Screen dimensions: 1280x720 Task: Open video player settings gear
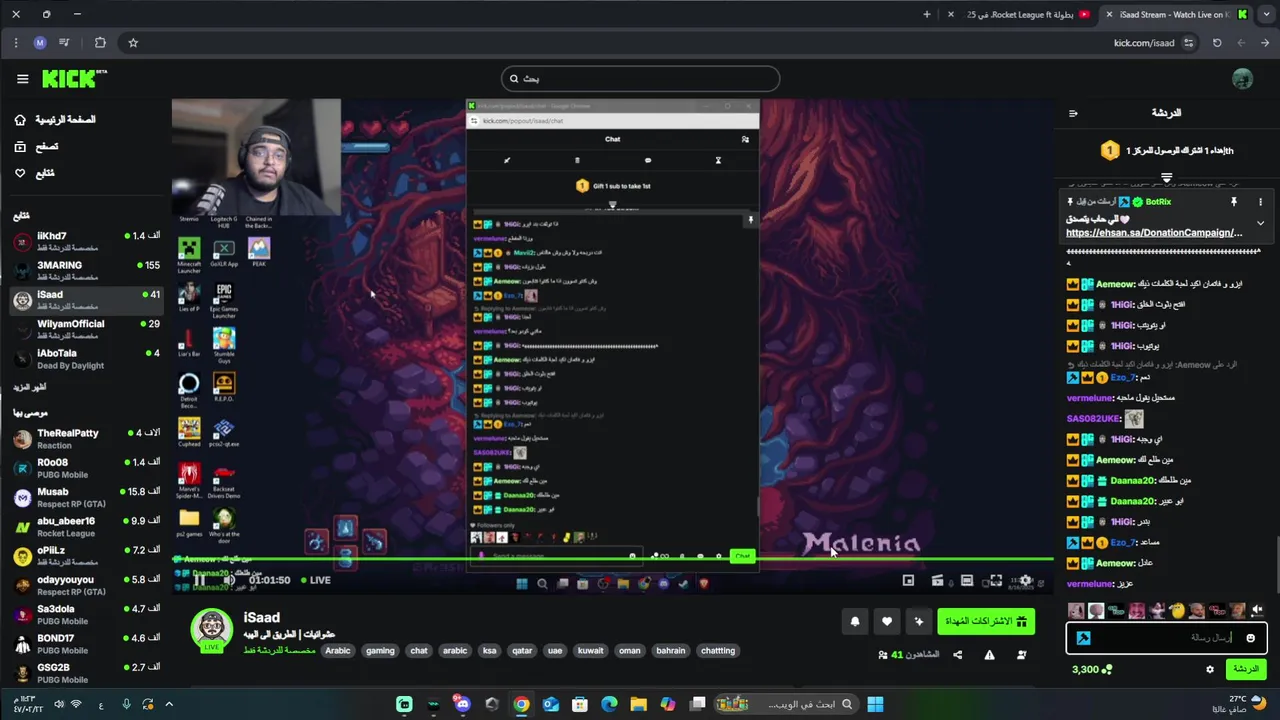[1025, 580]
